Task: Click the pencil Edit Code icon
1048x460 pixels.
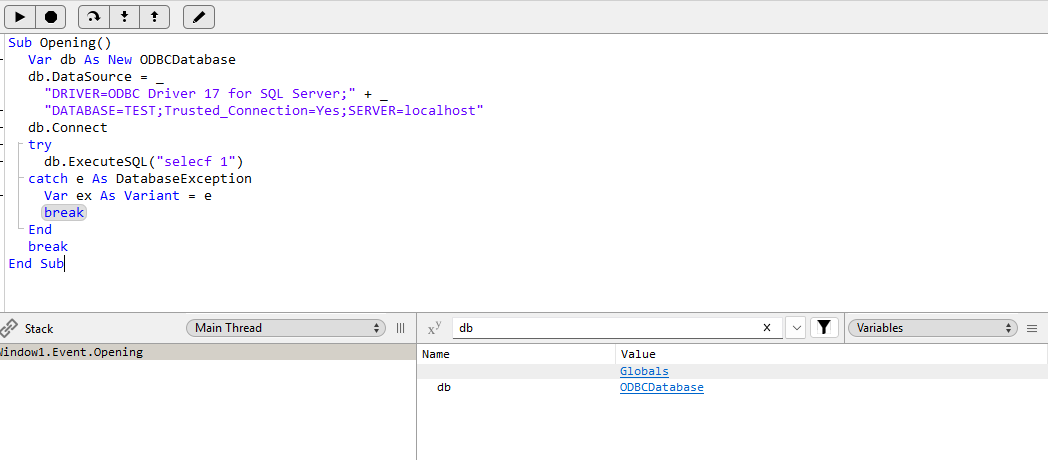Action: (x=199, y=17)
